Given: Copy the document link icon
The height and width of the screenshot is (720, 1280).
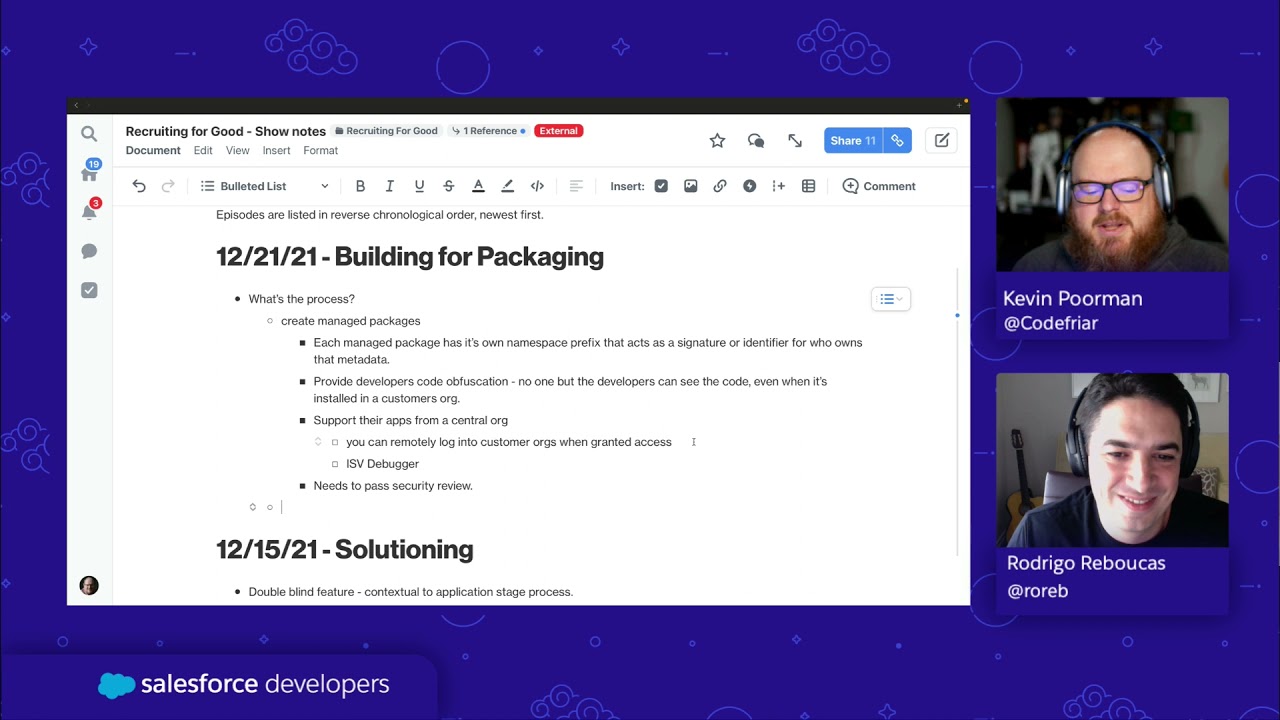Looking at the screenshot, I should pyautogui.click(x=897, y=141).
